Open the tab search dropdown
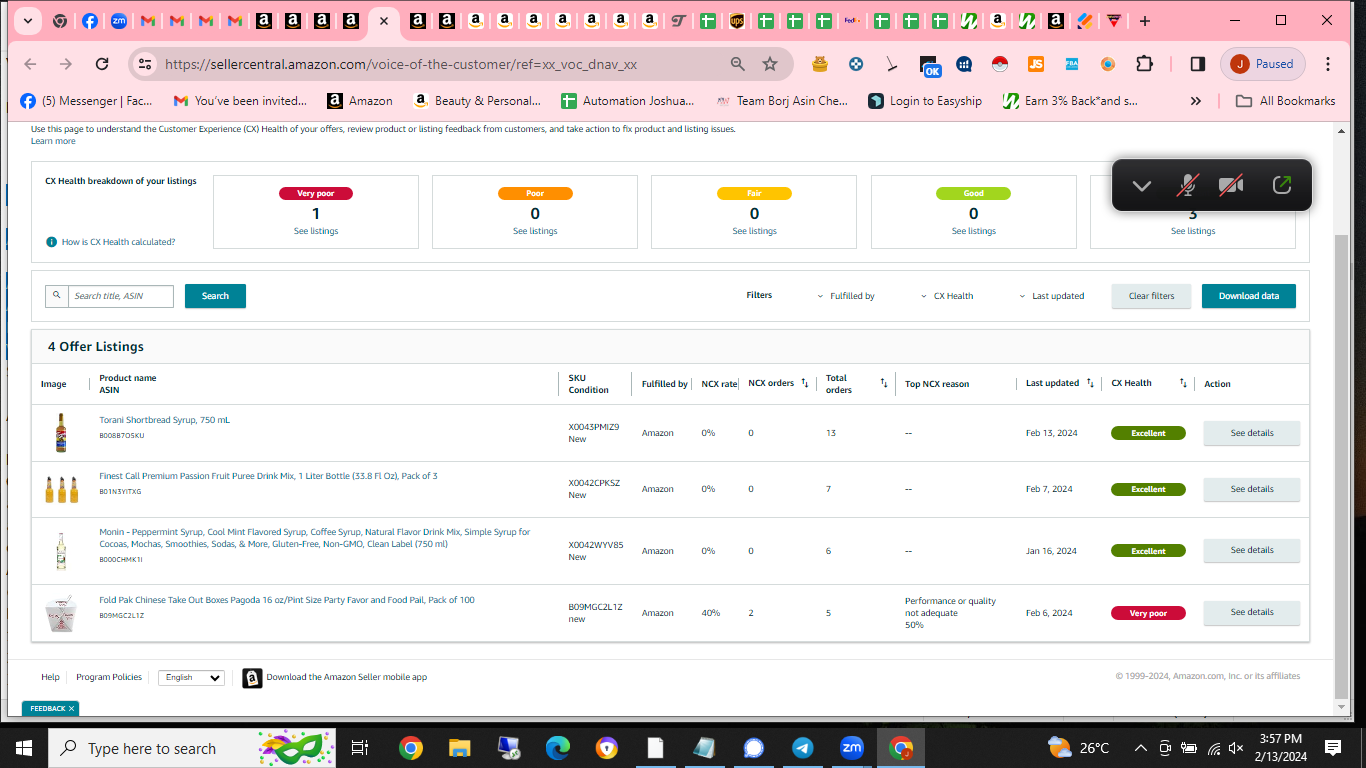 (x=26, y=21)
